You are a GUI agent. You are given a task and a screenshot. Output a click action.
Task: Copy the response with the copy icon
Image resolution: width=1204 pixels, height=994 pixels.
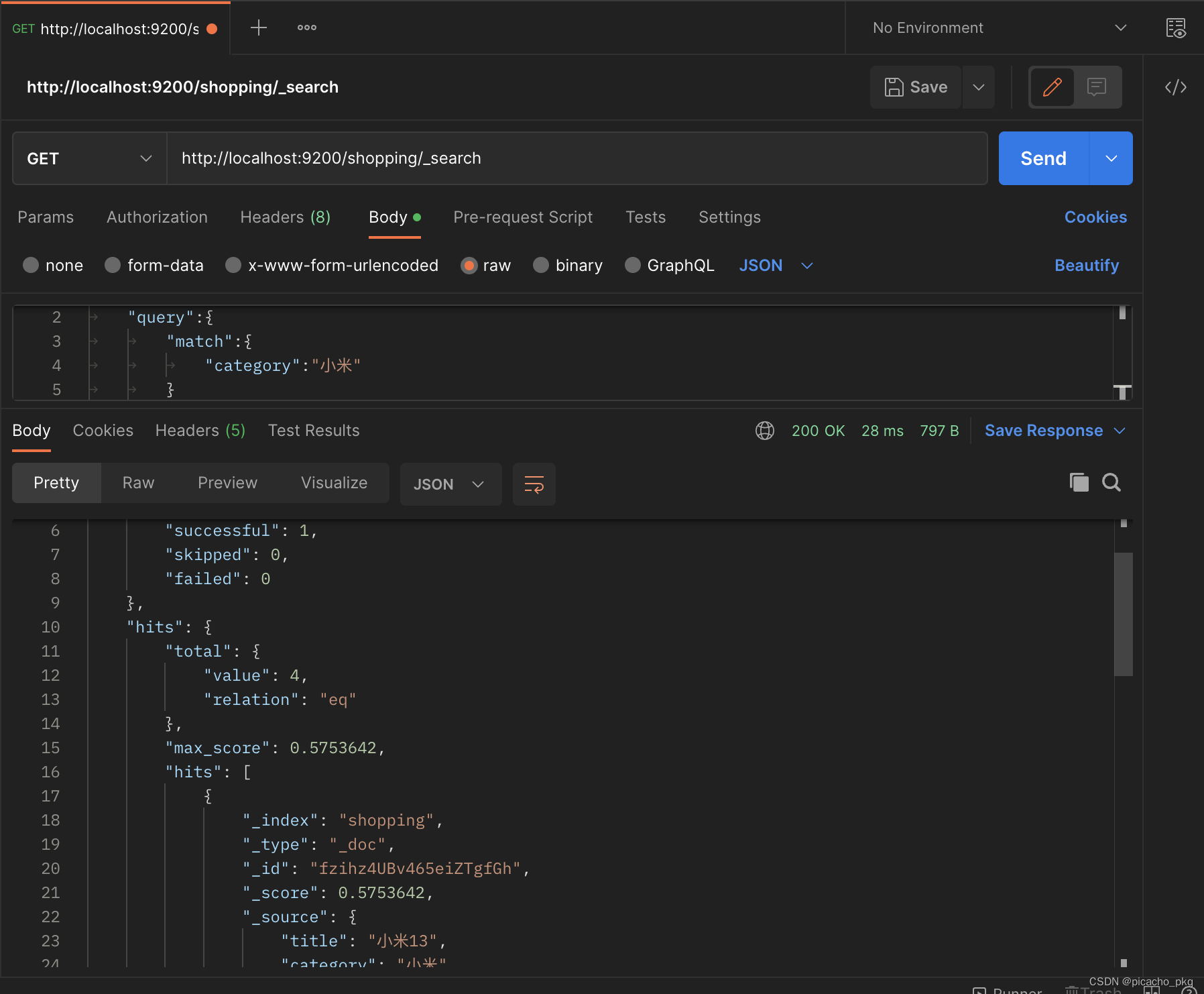[1079, 482]
